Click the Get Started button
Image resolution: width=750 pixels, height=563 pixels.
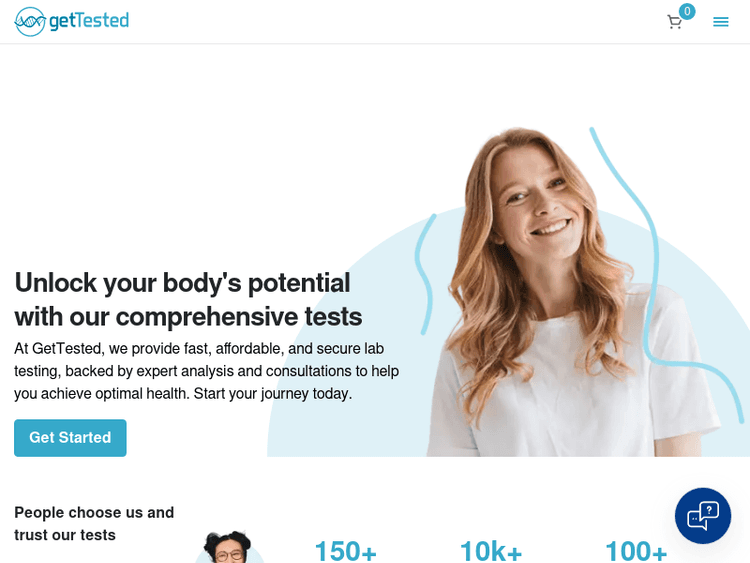[x=70, y=438]
